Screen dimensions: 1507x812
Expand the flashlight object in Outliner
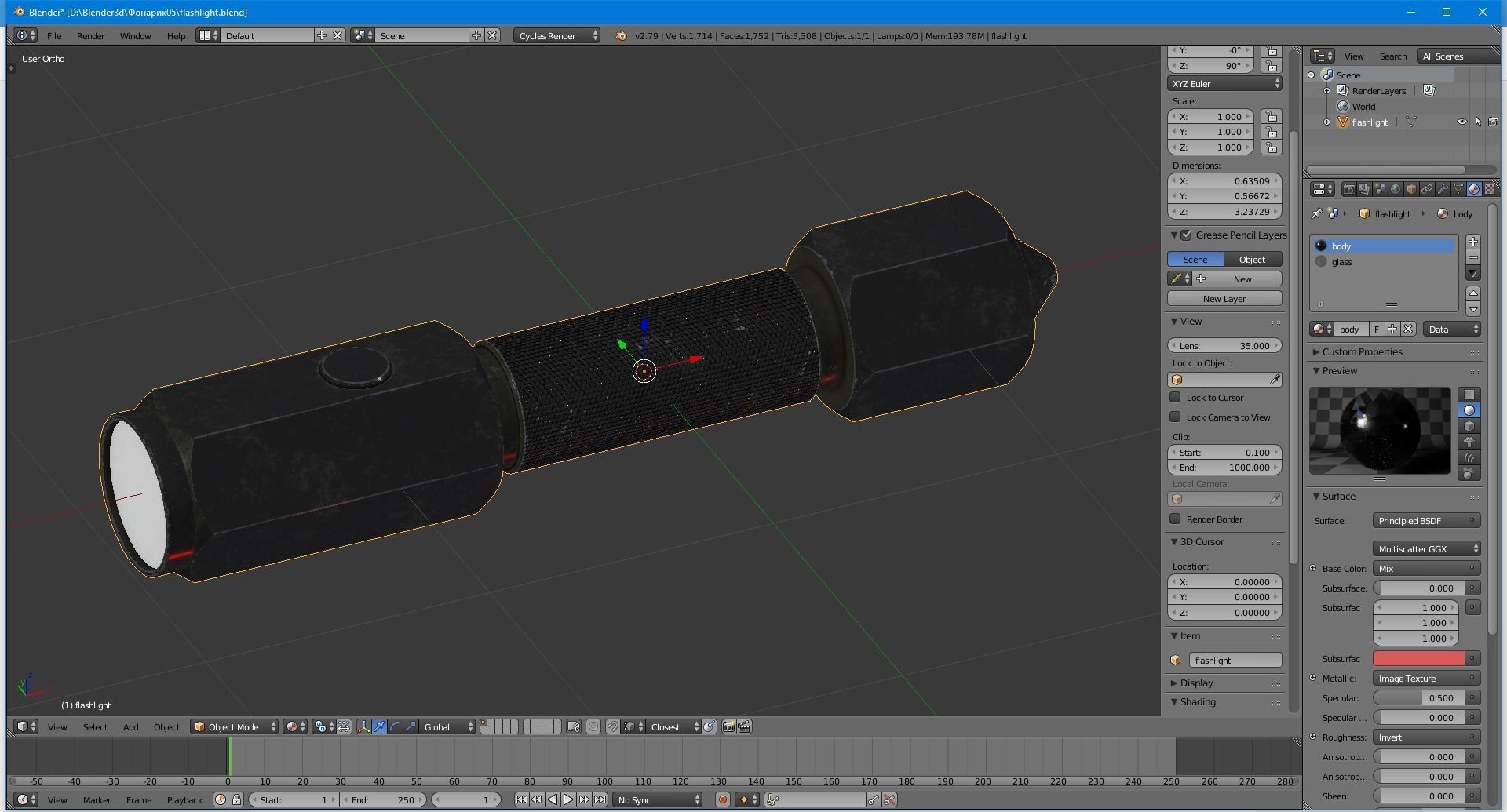1327,122
